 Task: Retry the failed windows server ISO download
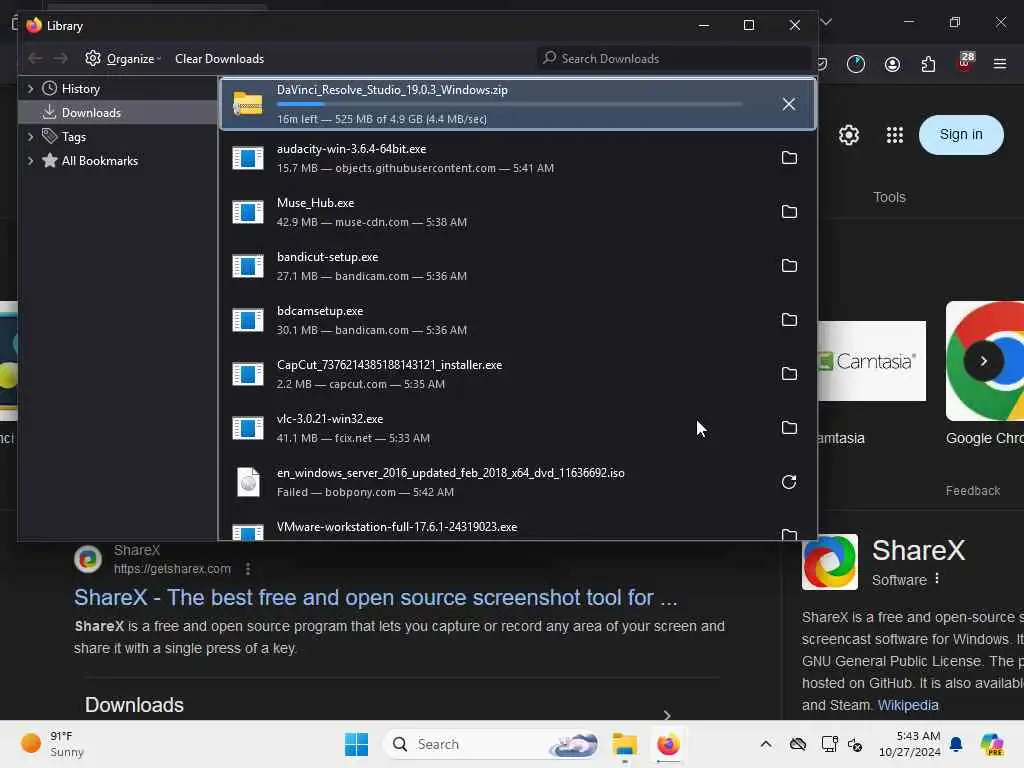click(x=789, y=482)
